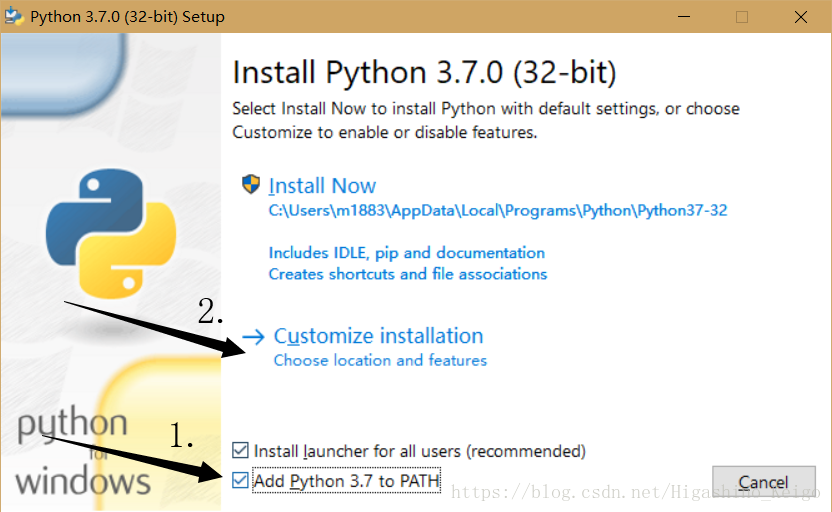Close the Python Setup window

click(x=801, y=16)
